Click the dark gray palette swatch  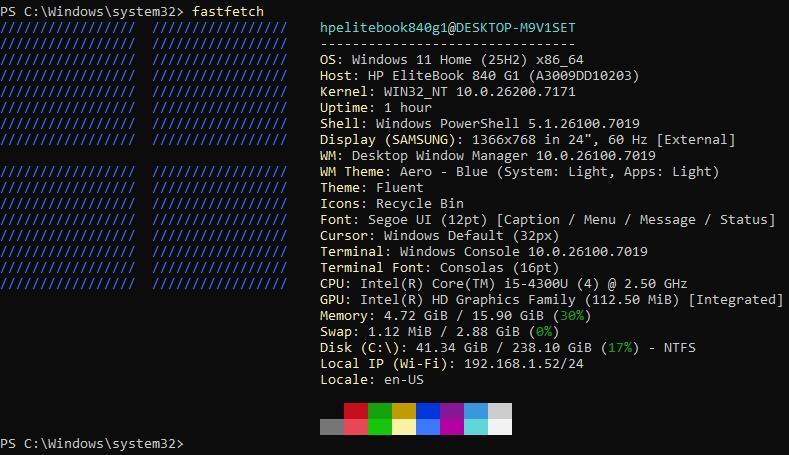(x=332, y=427)
